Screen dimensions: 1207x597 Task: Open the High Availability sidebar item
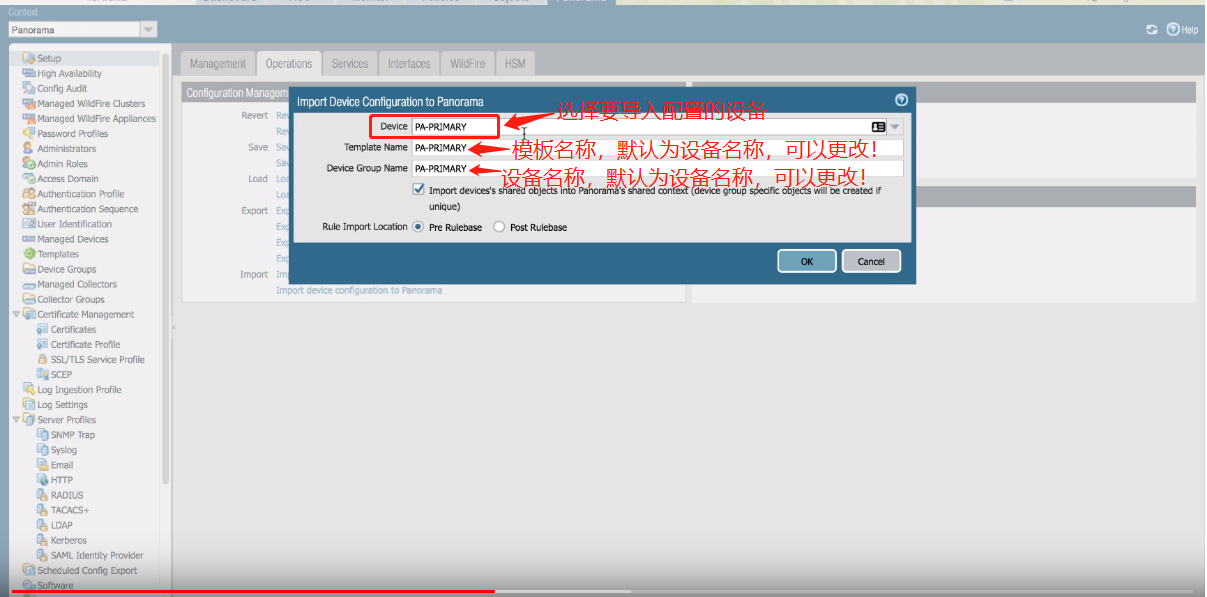click(x=69, y=74)
